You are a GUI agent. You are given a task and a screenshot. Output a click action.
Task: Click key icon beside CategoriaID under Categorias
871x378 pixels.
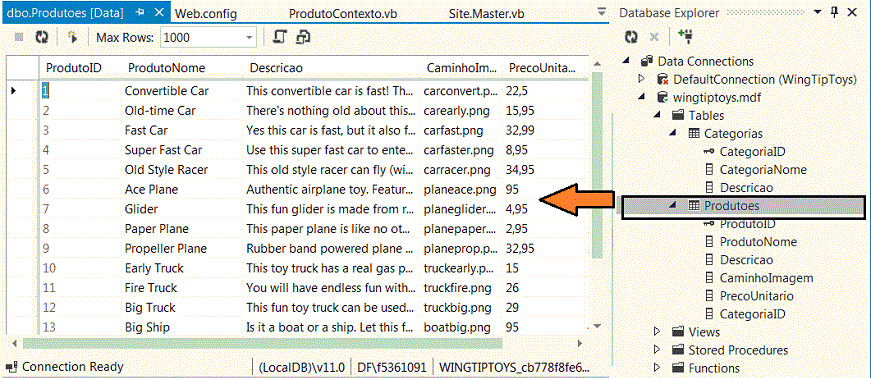[x=709, y=151]
